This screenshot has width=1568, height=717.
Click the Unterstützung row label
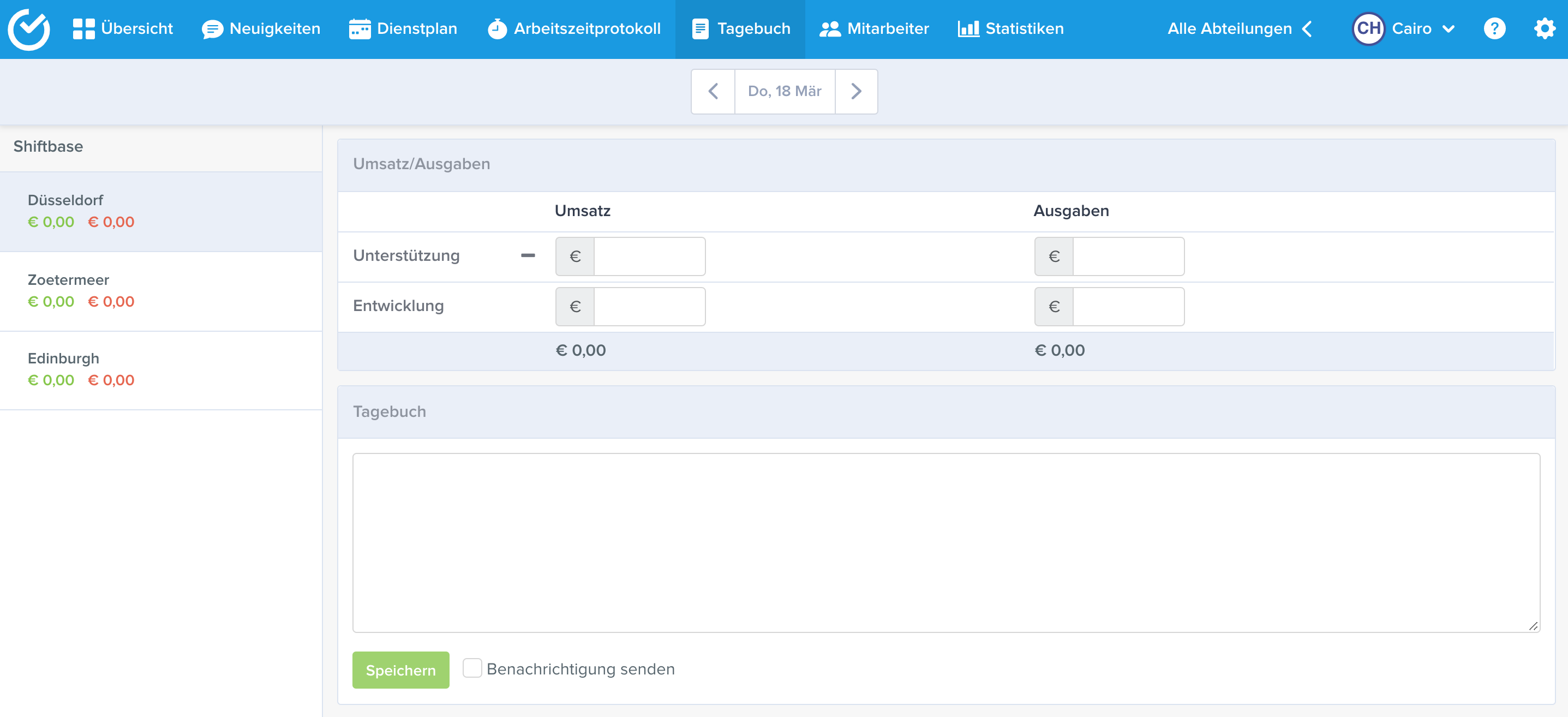[x=406, y=255]
